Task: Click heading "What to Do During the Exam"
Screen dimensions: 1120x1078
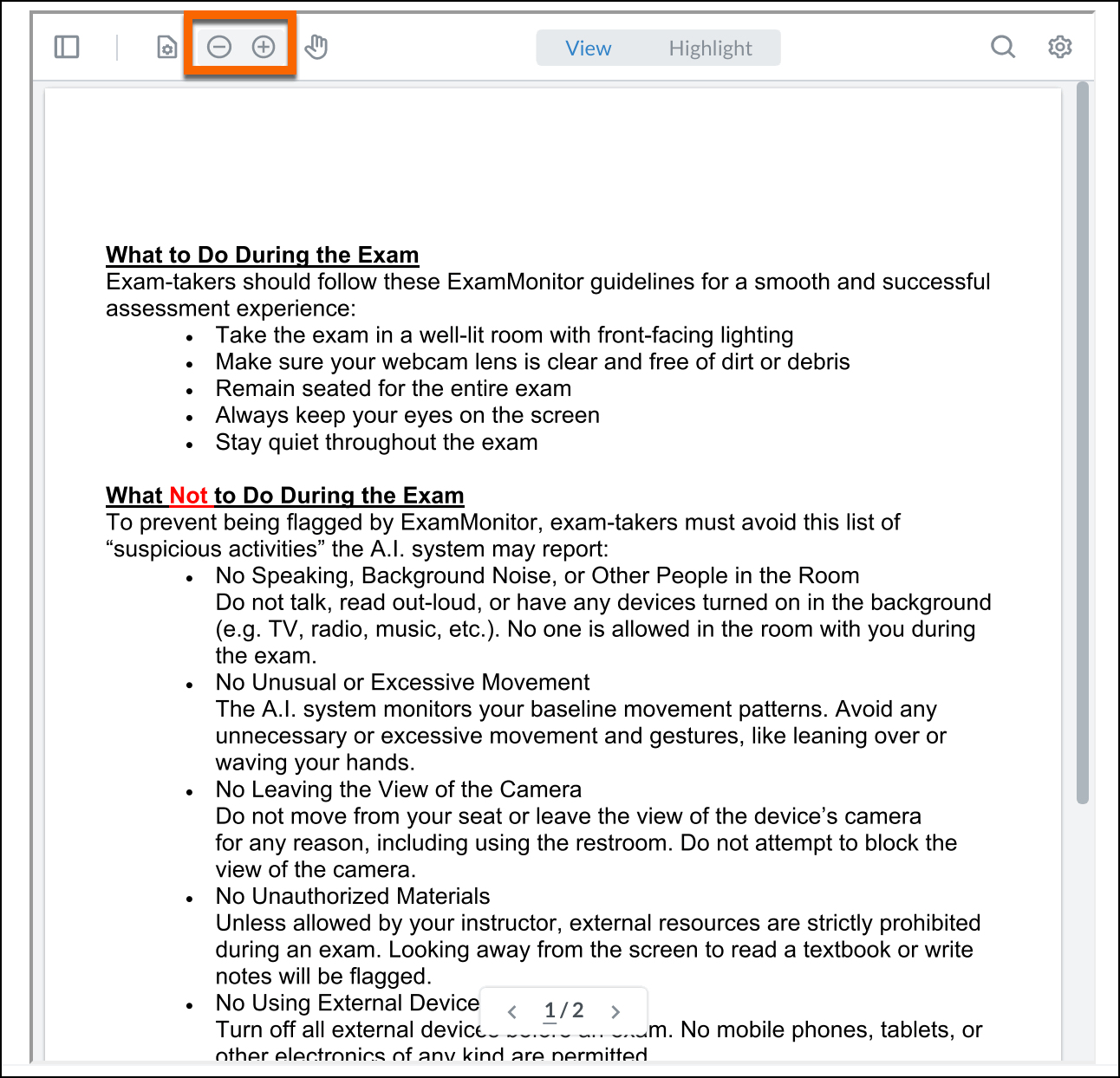Action: click(x=263, y=255)
